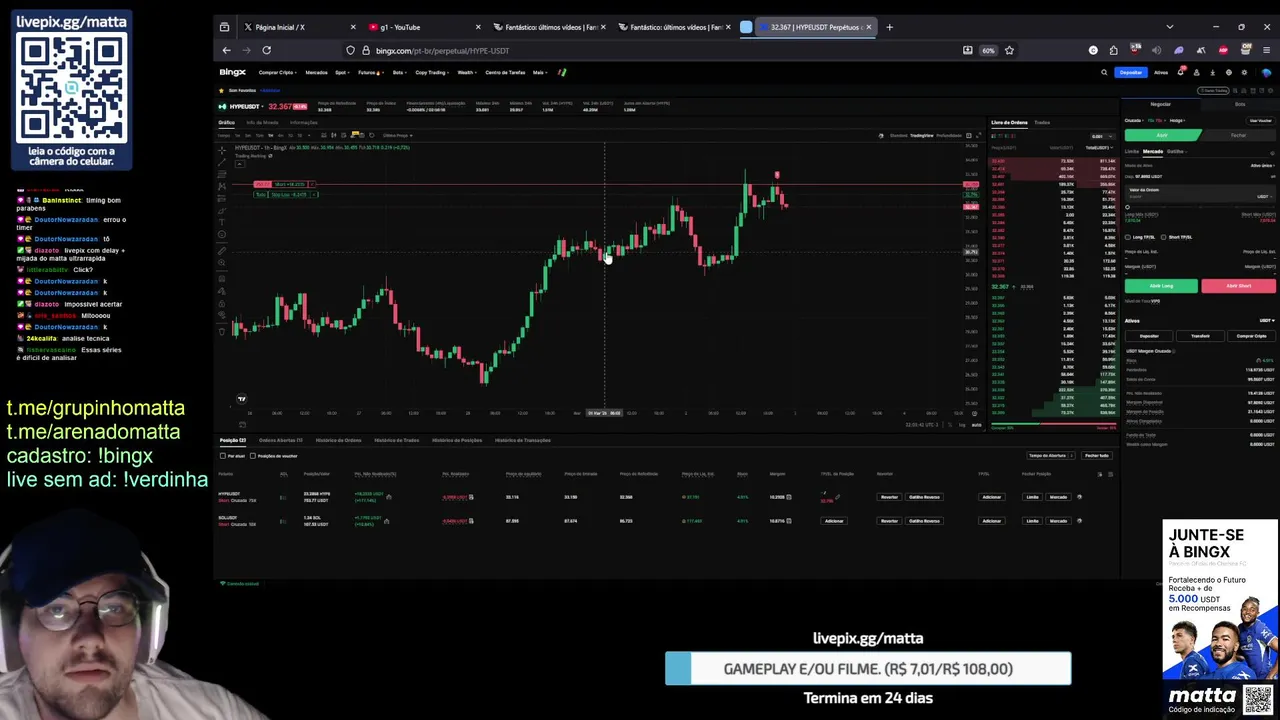
Task: Click the chart fullscreen icon
Action: click(978, 135)
